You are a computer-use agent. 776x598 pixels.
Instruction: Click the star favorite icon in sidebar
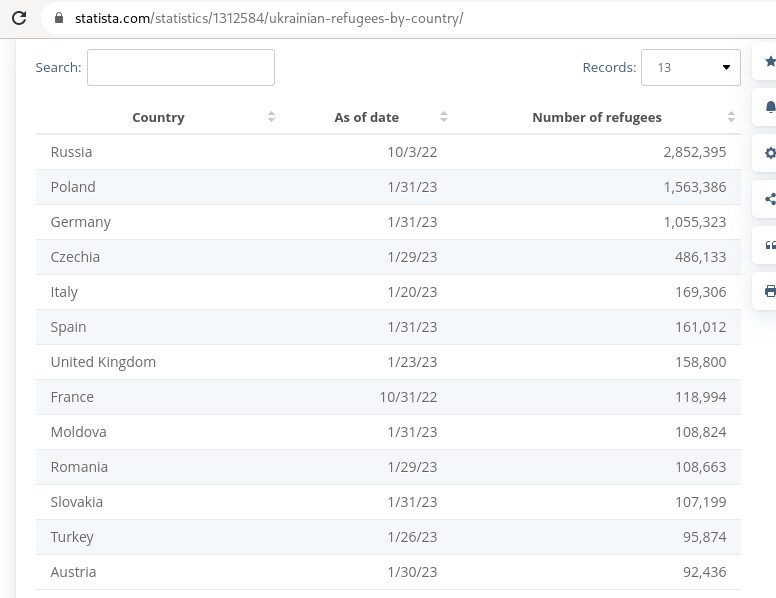click(x=768, y=62)
